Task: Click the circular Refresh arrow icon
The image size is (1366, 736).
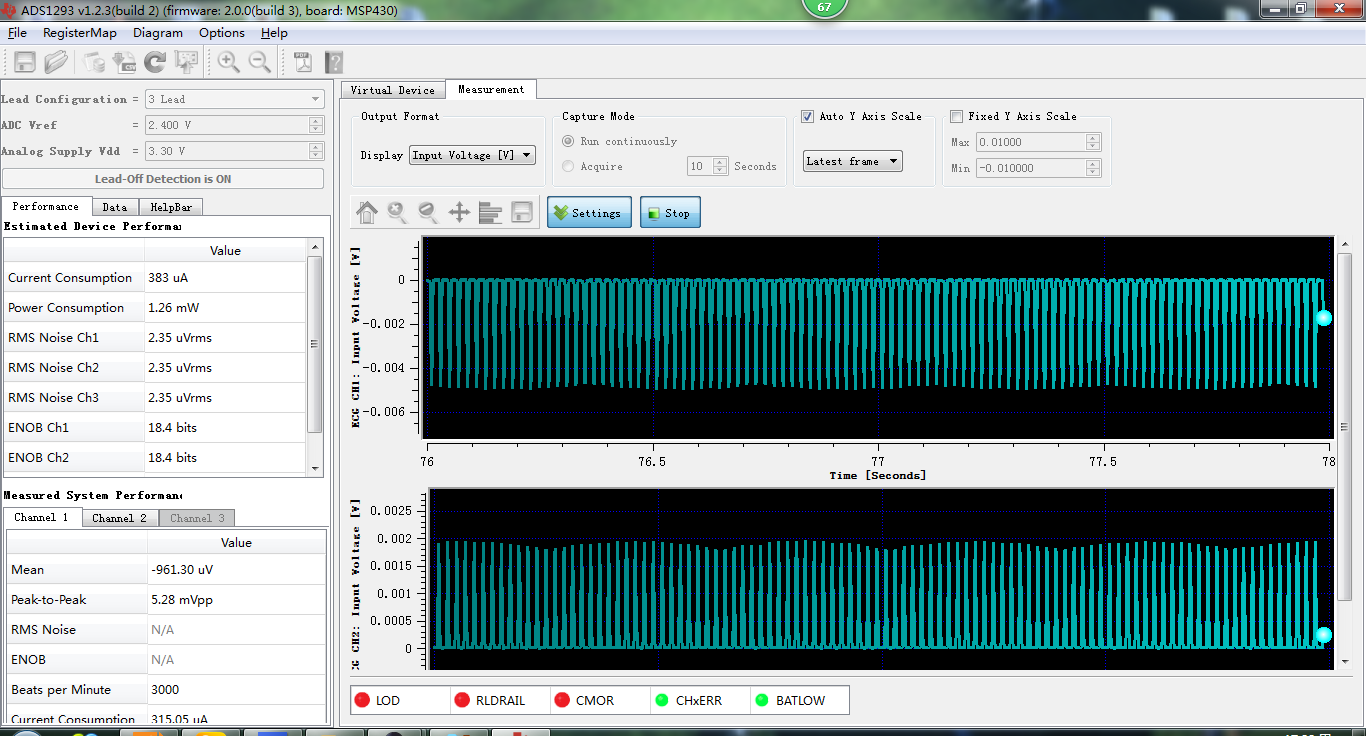Action: click(155, 62)
